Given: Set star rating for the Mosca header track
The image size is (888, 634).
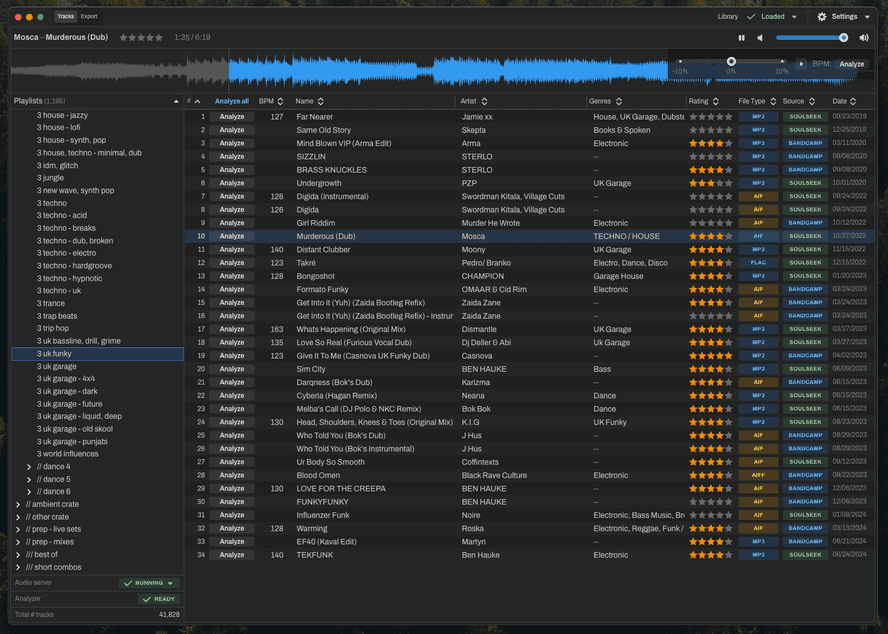Looking at the screenshot, I should [141, 38].
